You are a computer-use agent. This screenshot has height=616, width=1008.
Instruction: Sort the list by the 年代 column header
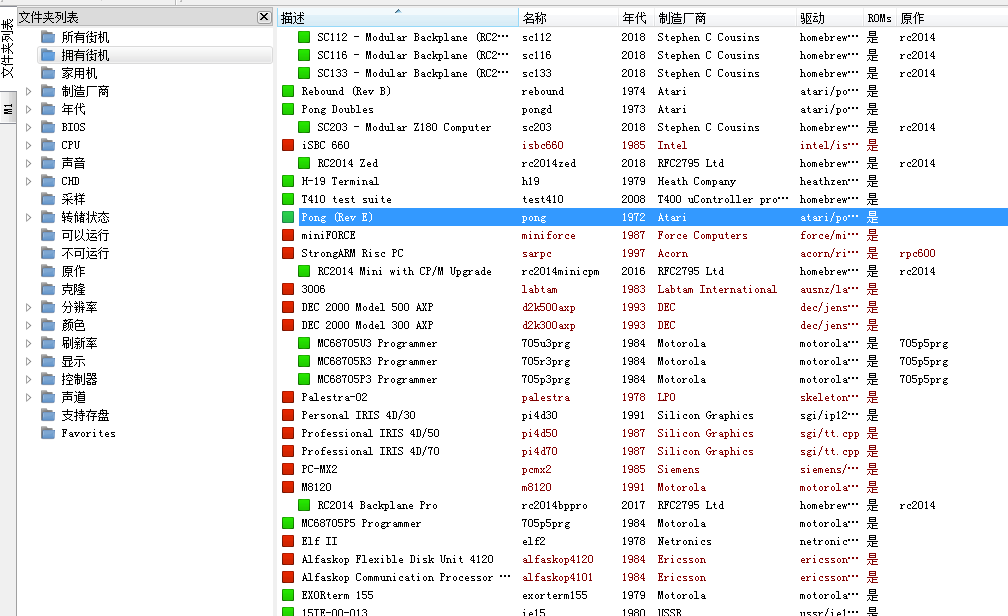coord(636,18)
